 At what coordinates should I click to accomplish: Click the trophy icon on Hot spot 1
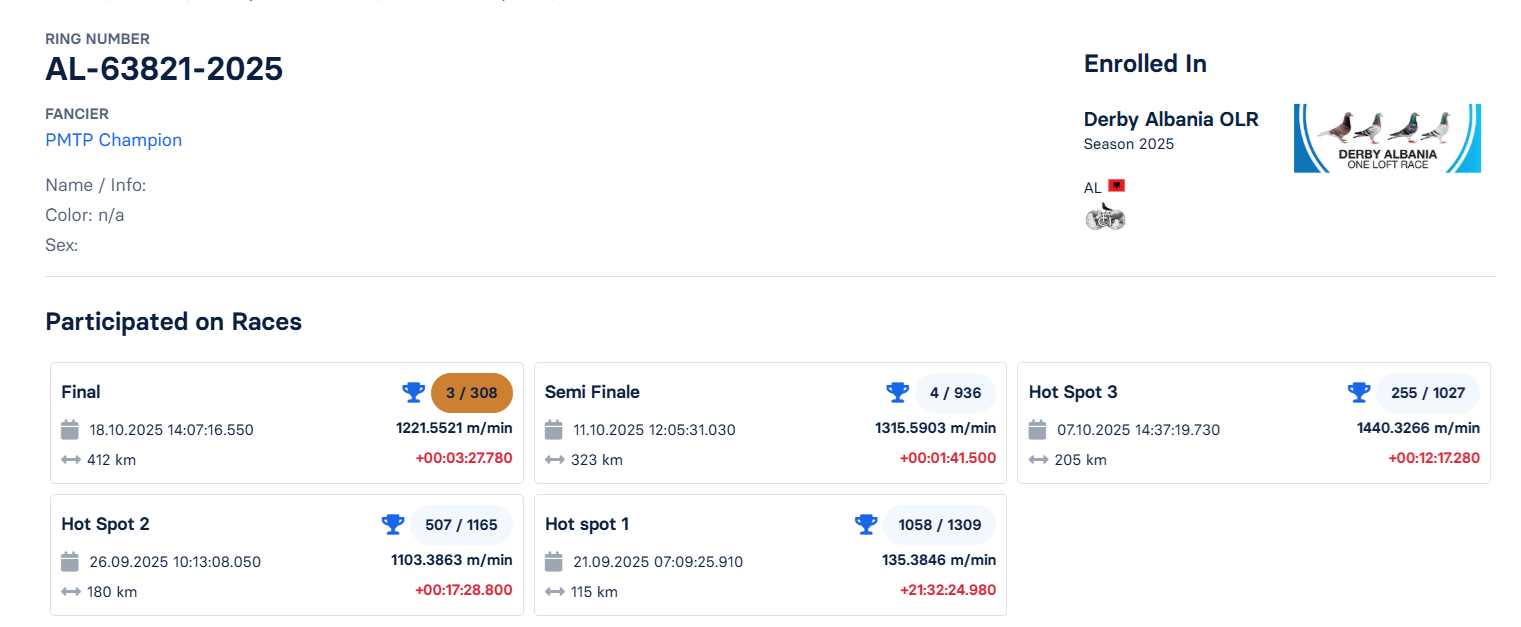pyautogui.click(x=865, y=524)
